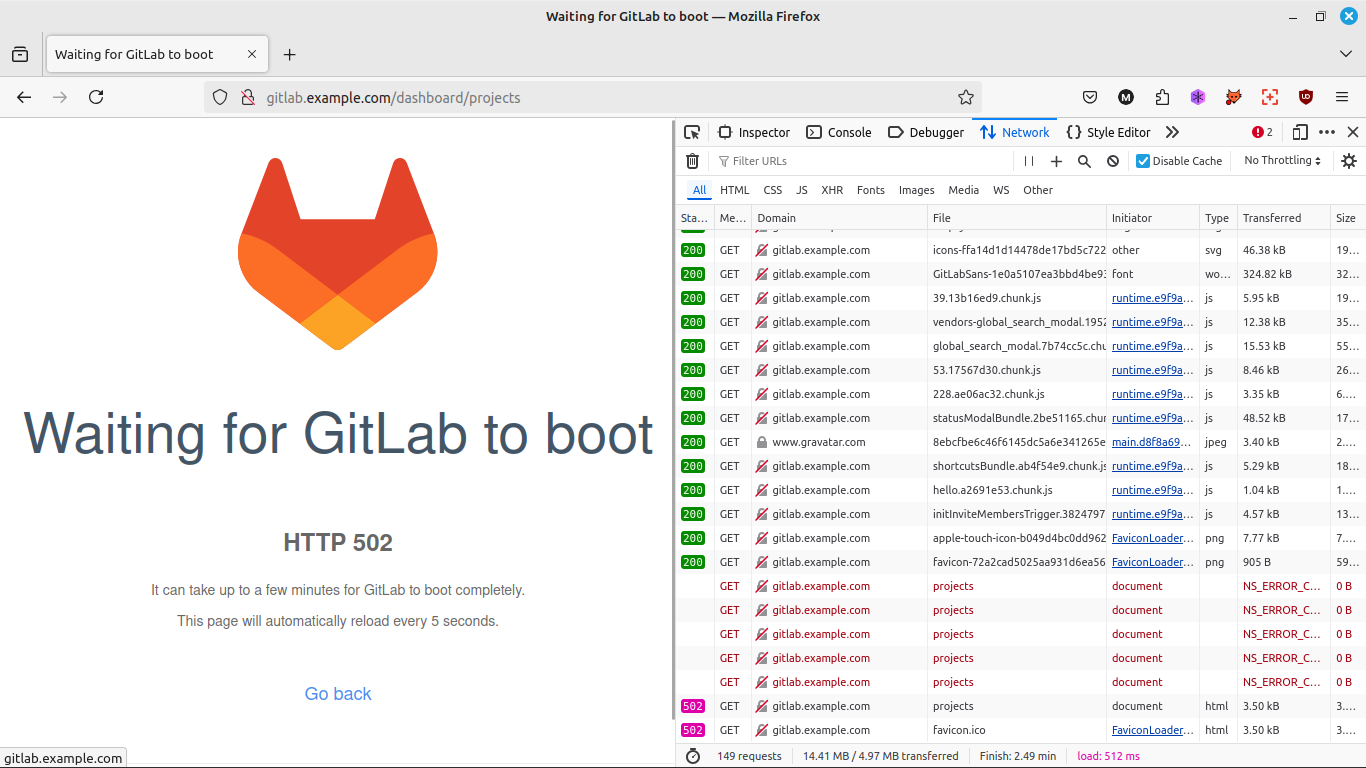The image size is (1366, 768).
Task: Click performance analysis stopwatch icon
Action: tap(693, 756)
